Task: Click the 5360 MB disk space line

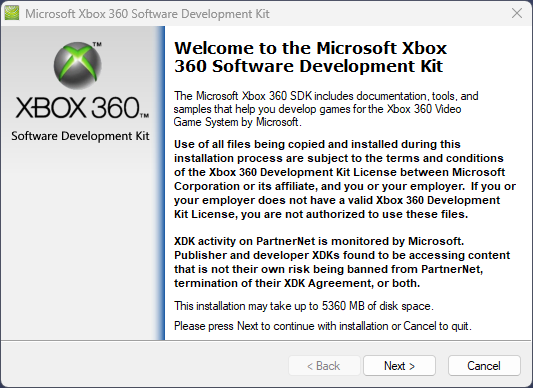Action: pyautogui.click(x=304, y=306)
